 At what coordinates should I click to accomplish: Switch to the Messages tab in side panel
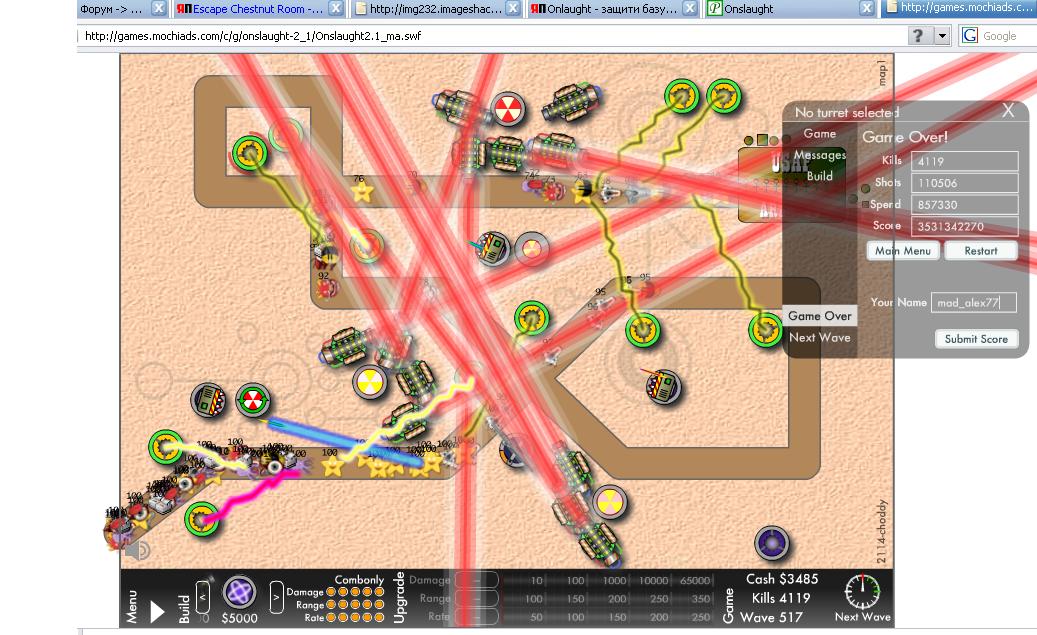(x=819, y=155)
